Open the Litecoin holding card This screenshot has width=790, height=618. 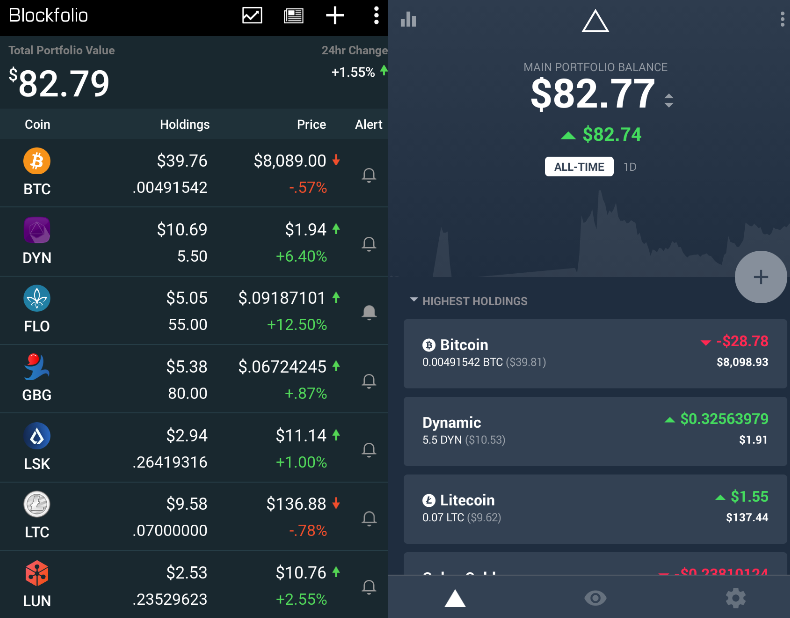(x=595, y=508)
